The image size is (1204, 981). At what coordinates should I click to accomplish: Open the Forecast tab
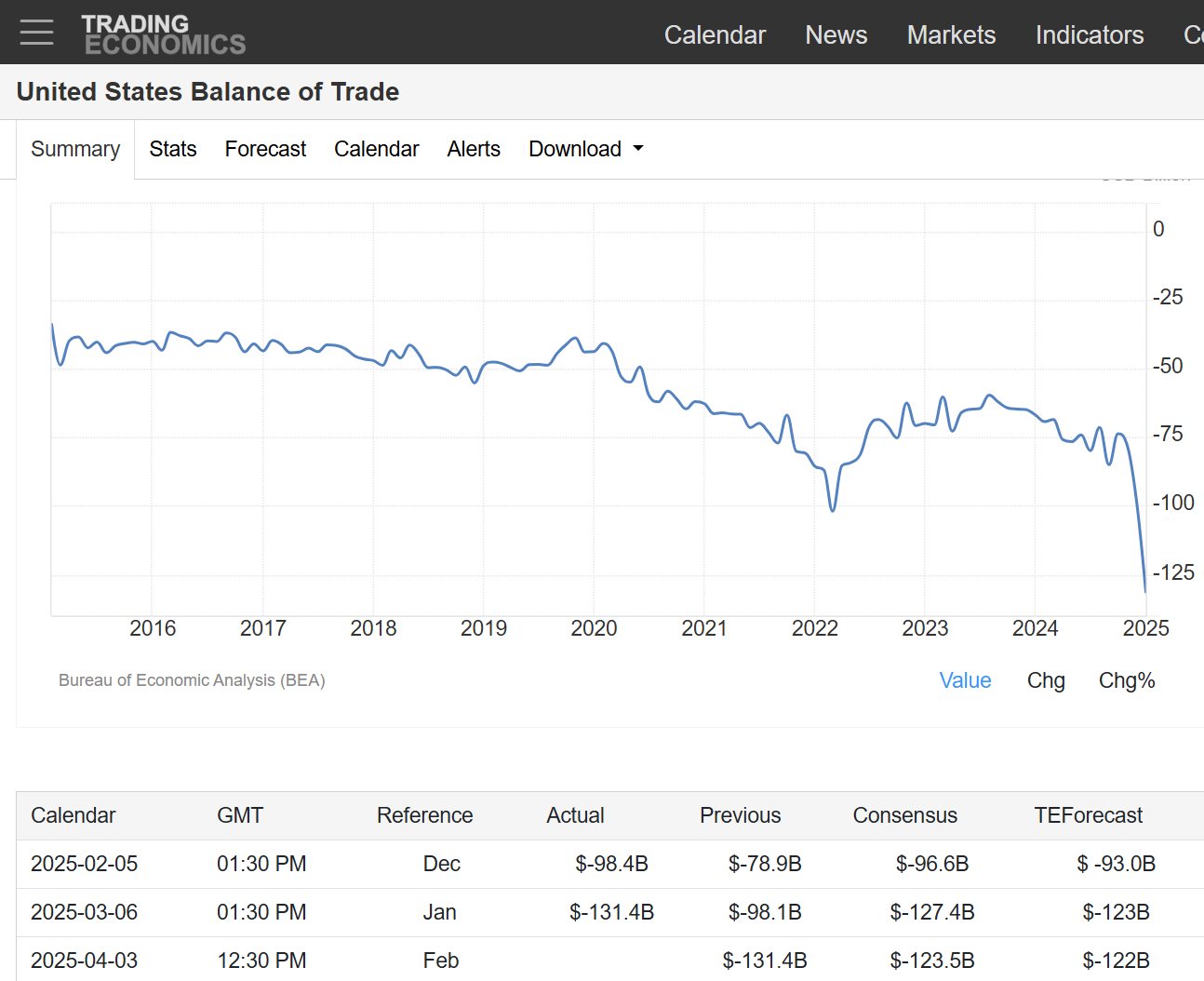point(265,149)
